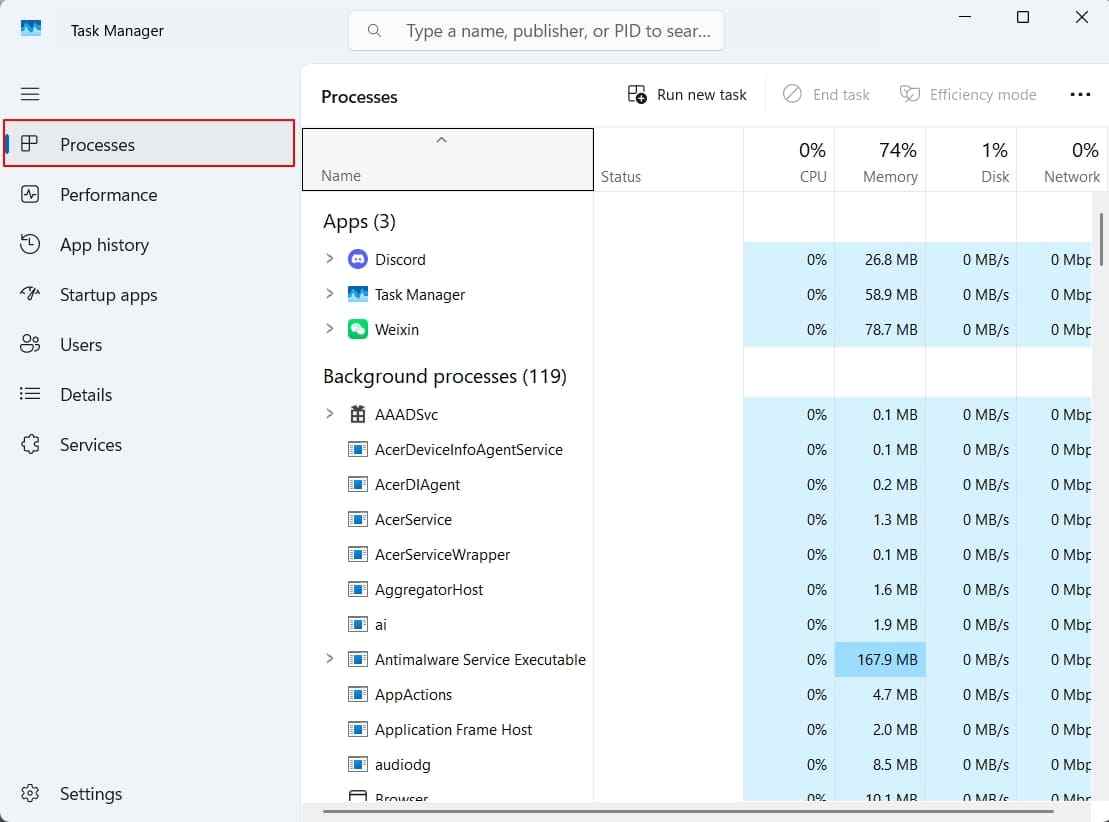Sort by the Status column header

coord(668,160)
